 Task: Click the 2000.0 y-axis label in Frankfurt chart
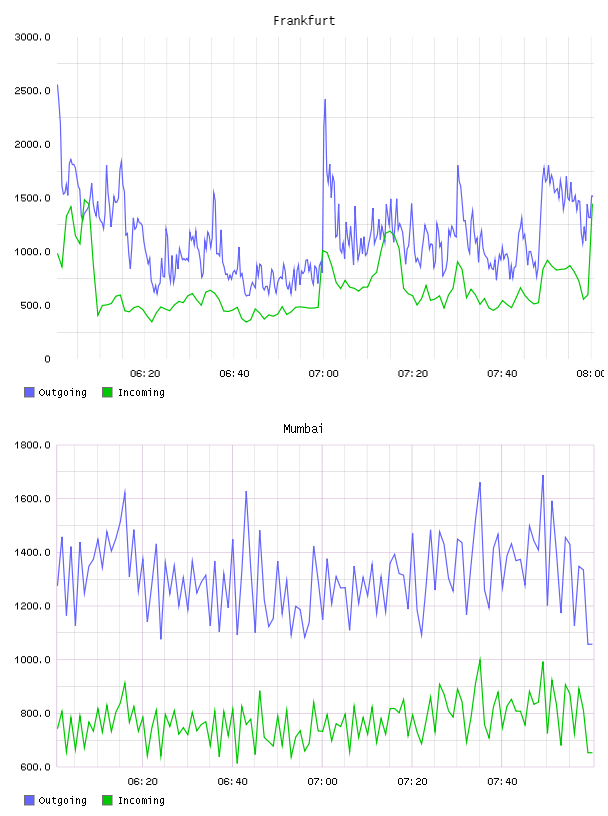(33, 144)
